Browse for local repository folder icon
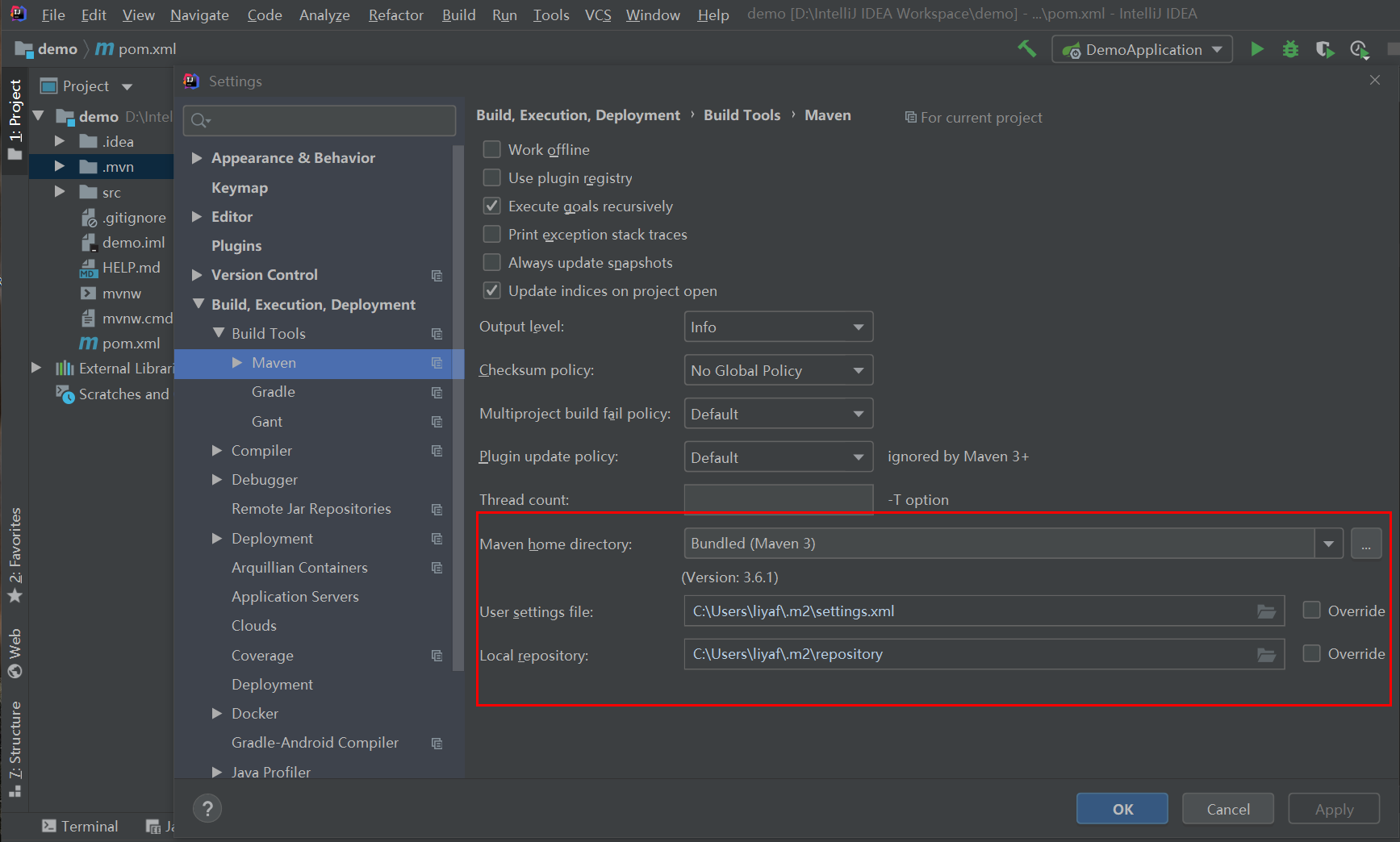This screenshot has height=842, width=1400. coord(1266,655)
